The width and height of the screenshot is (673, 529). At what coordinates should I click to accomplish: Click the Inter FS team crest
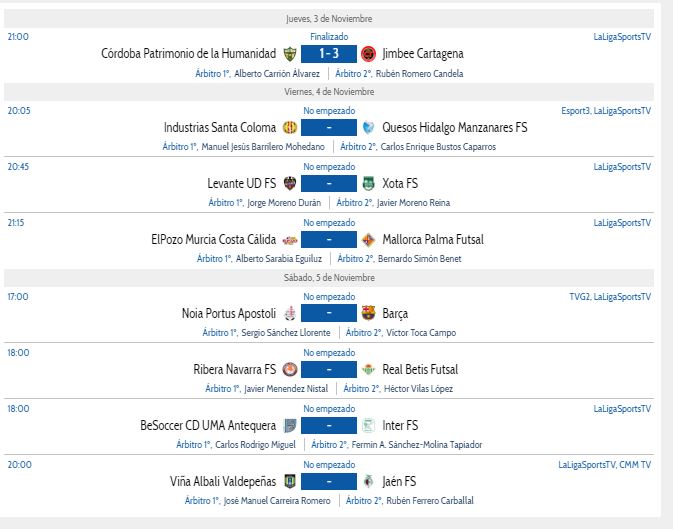(x=368, y=425)
